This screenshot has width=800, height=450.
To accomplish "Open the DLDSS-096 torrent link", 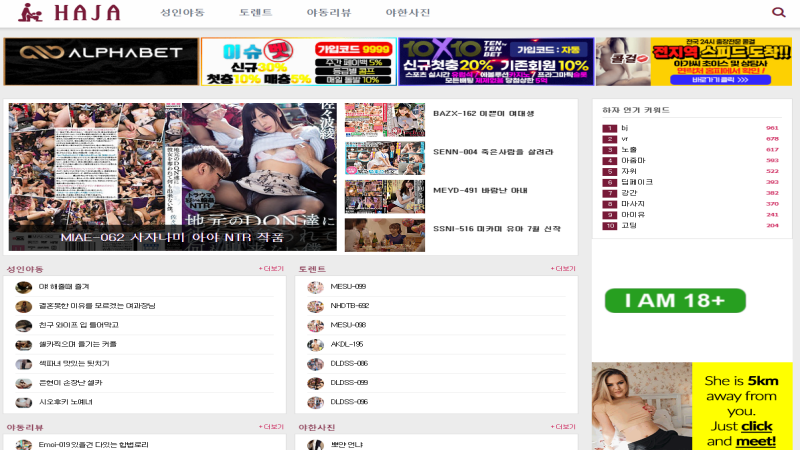I will click(349, 402).
